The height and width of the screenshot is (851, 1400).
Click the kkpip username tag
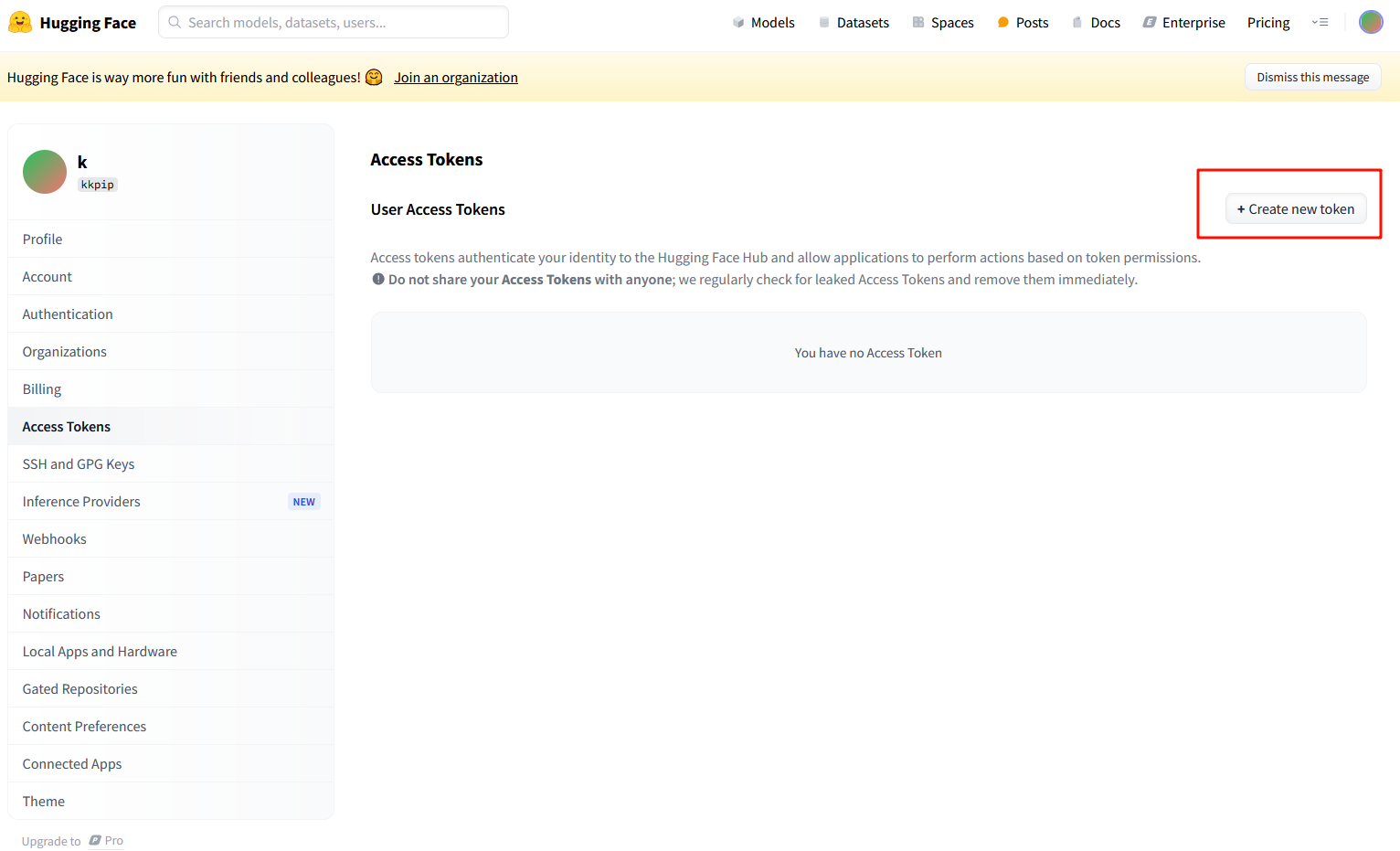98,185
